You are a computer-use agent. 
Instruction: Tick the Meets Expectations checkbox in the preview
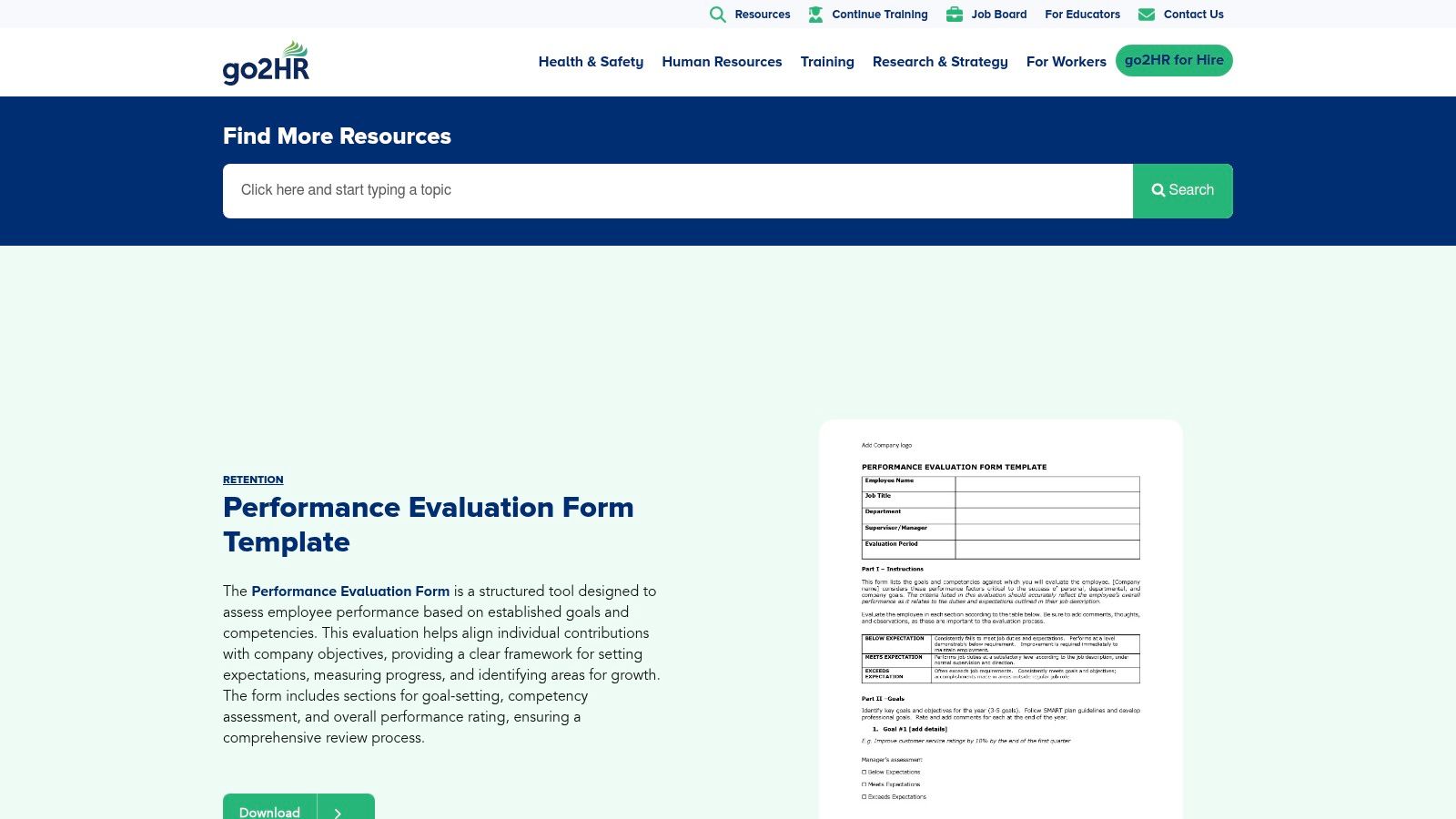pos(864,784)
